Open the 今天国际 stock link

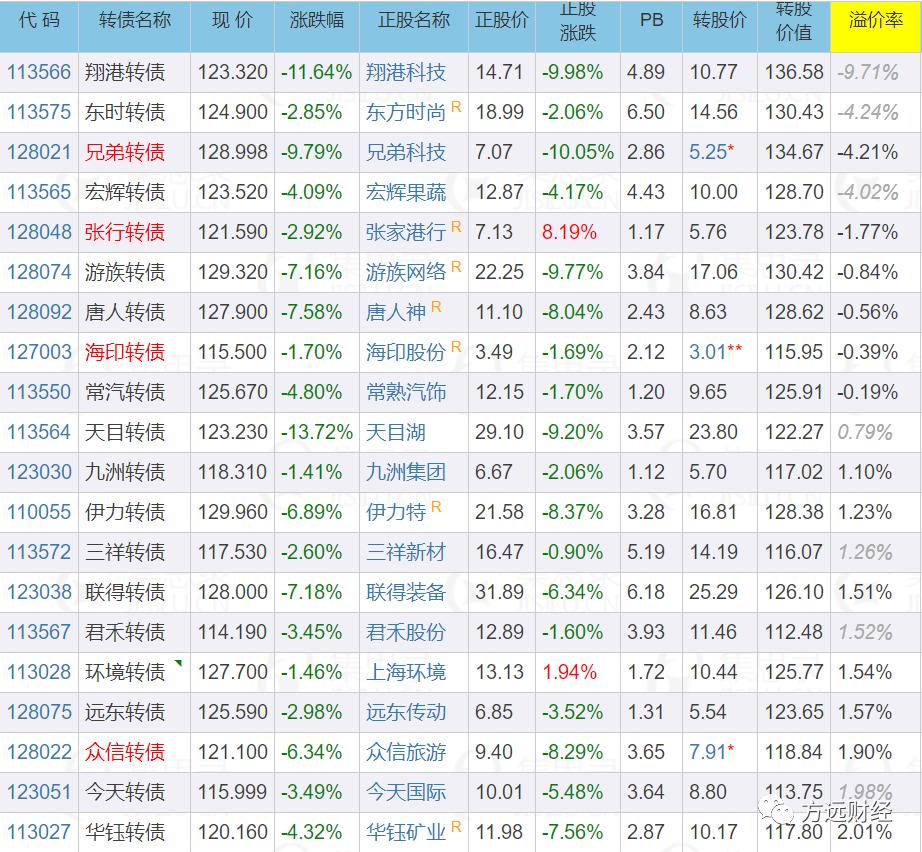[x=406, y=792]
